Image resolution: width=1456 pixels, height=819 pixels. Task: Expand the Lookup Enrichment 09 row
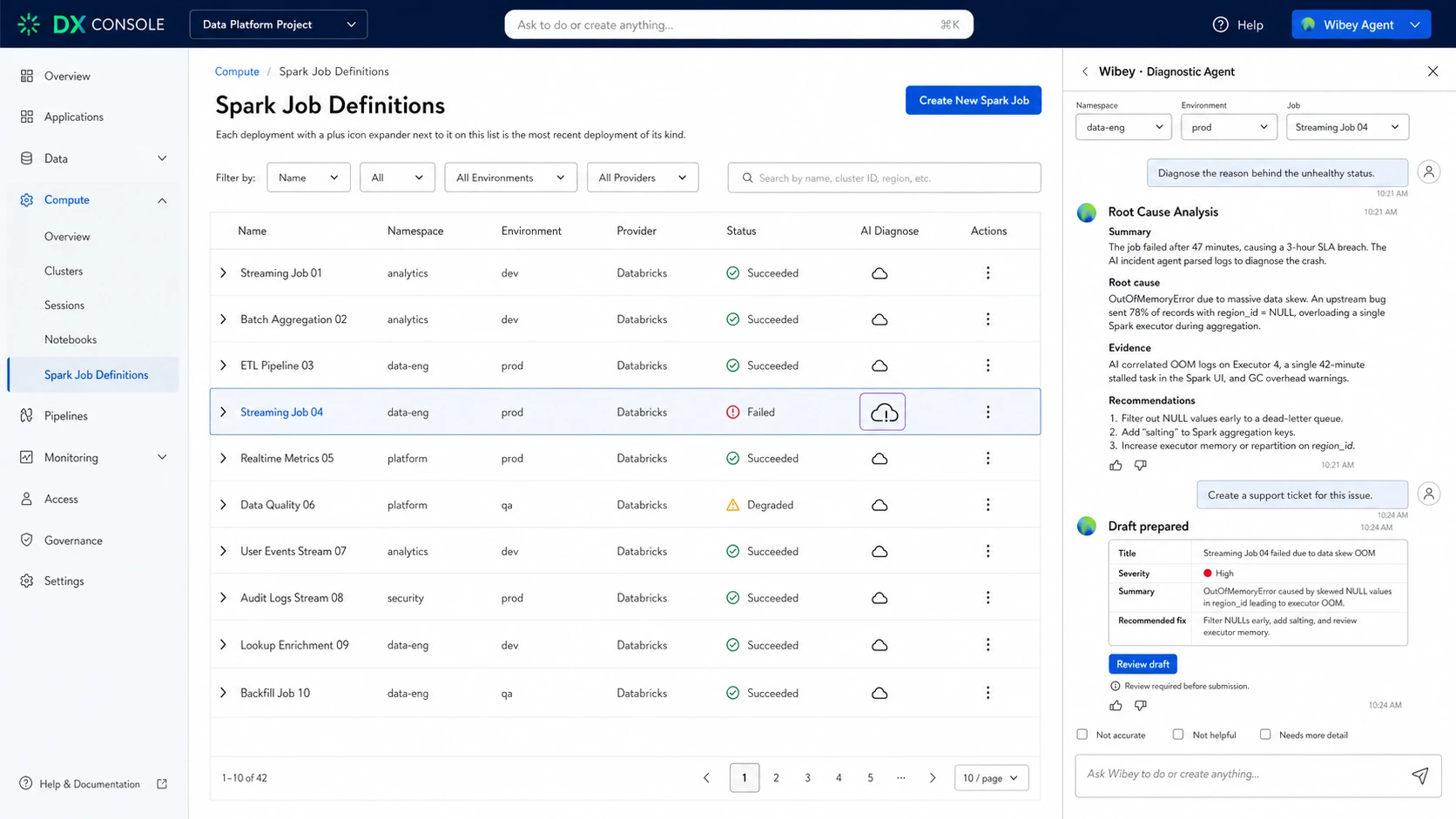click(x=223, y=645)
